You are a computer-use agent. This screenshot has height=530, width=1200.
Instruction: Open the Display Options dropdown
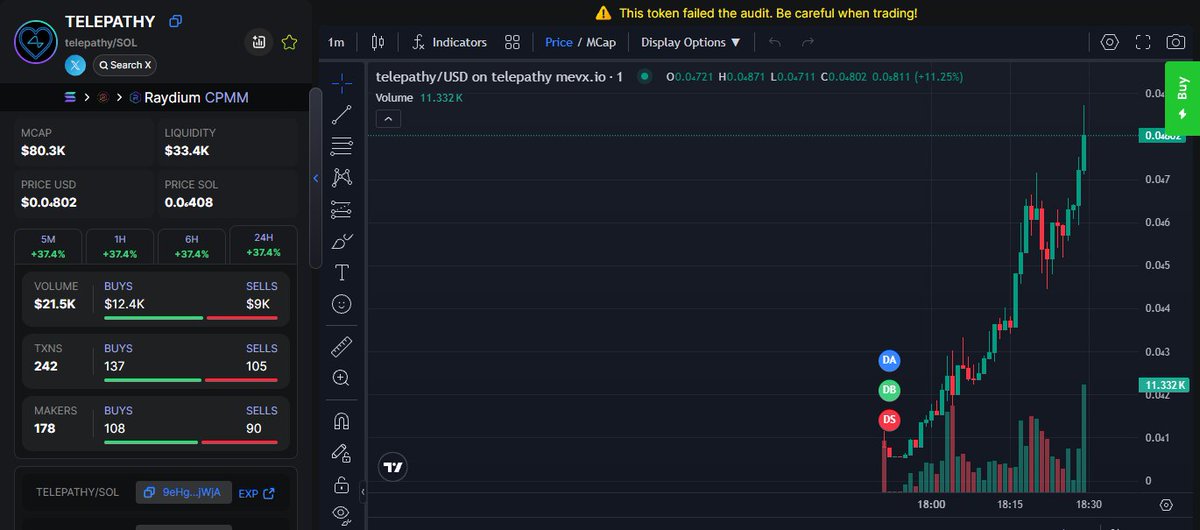click(x=690, y=42)
